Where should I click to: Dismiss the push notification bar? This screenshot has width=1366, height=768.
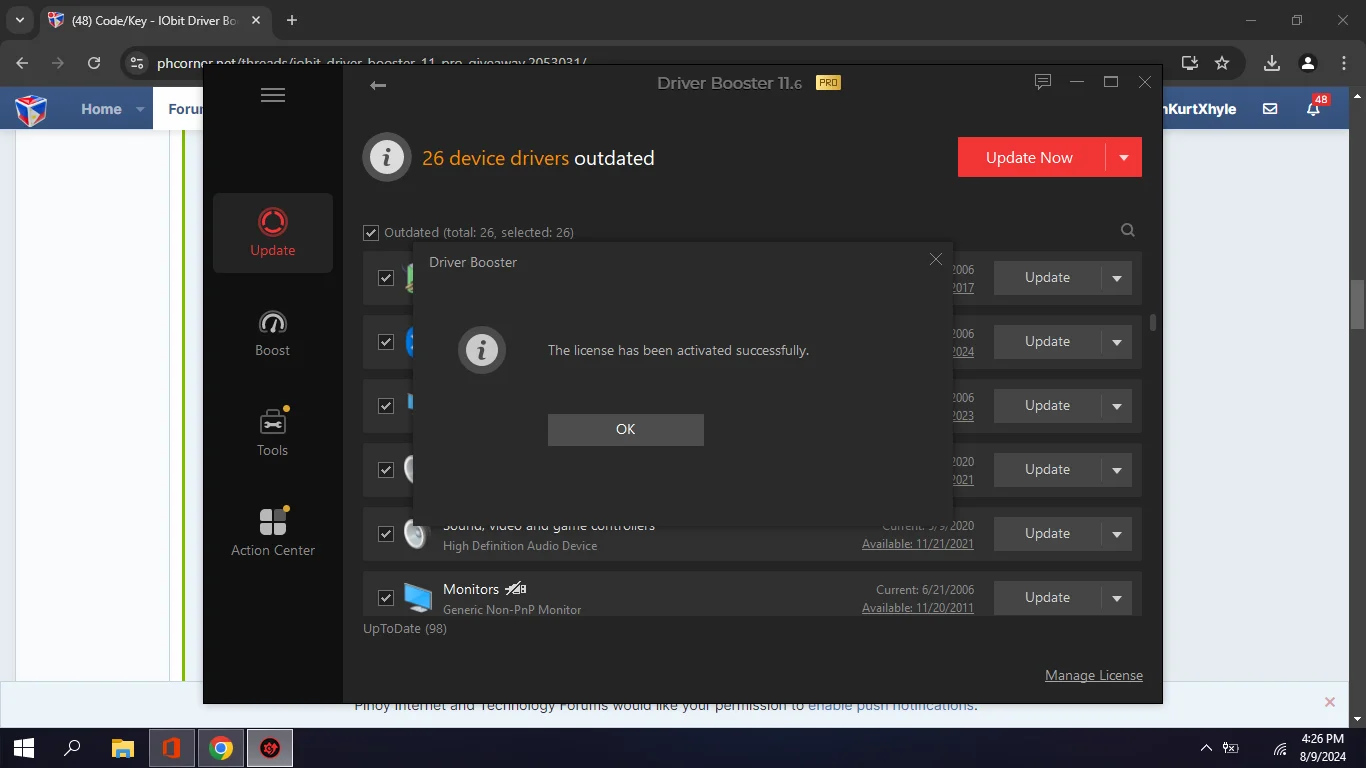tap(1330, 702)
